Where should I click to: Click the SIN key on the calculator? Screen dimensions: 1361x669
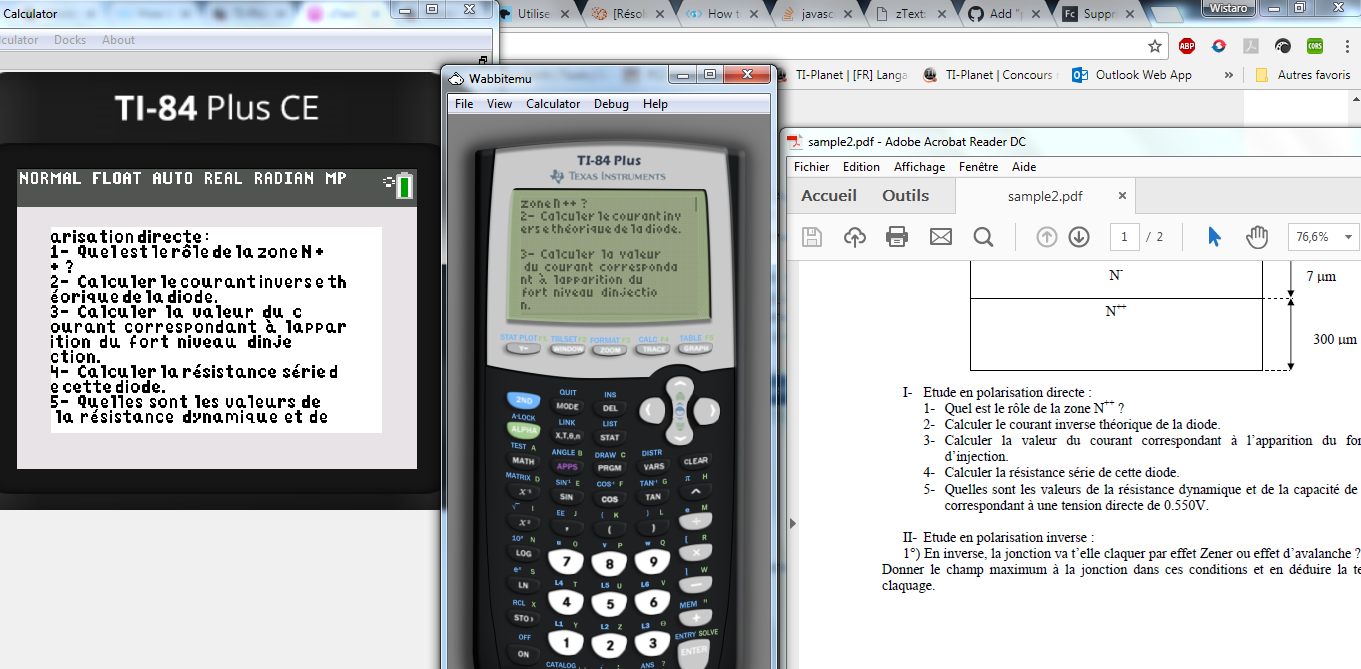567,496
